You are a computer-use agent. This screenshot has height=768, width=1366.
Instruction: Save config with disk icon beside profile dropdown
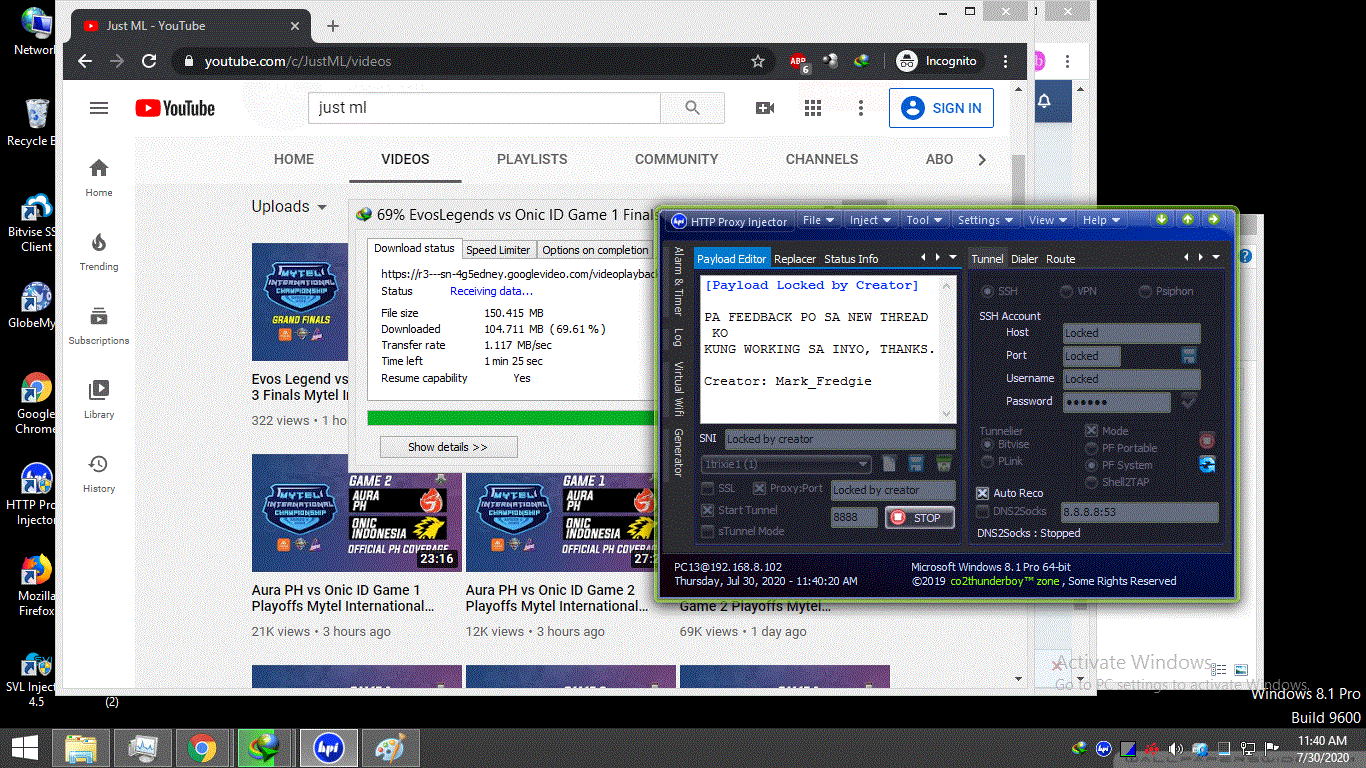coord(915,464)
